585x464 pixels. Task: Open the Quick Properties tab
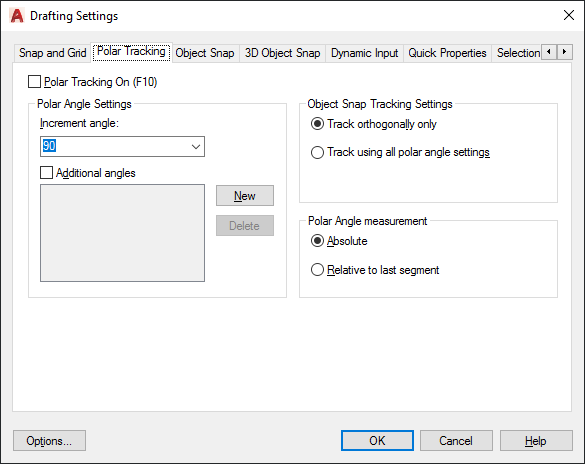[447, 53]
